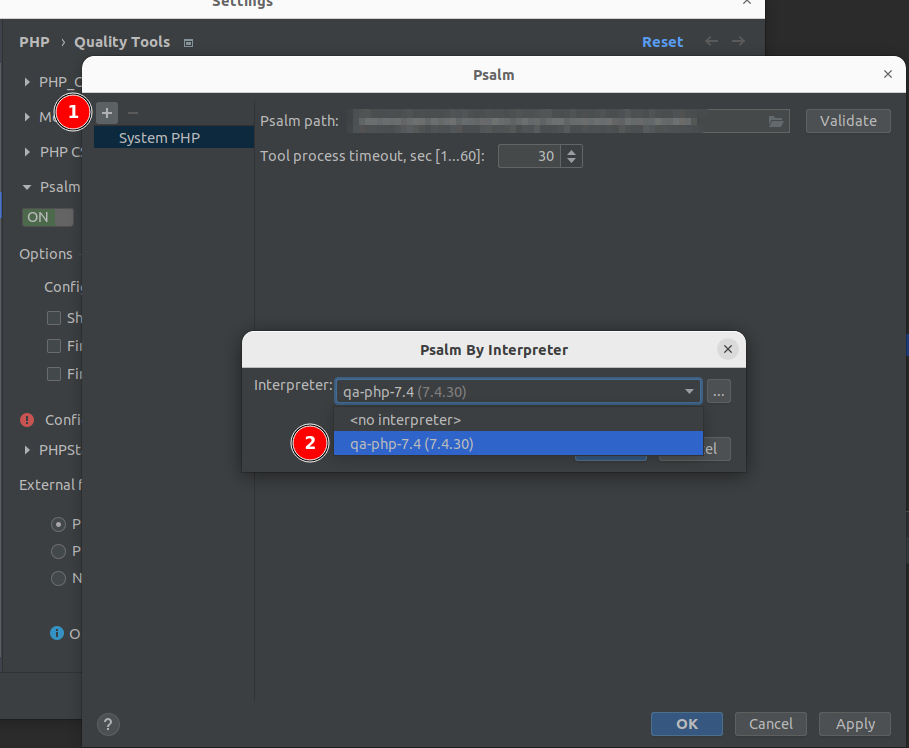Open the Interpreter dropdown arrow
The image size is (909, 748).
689,391
